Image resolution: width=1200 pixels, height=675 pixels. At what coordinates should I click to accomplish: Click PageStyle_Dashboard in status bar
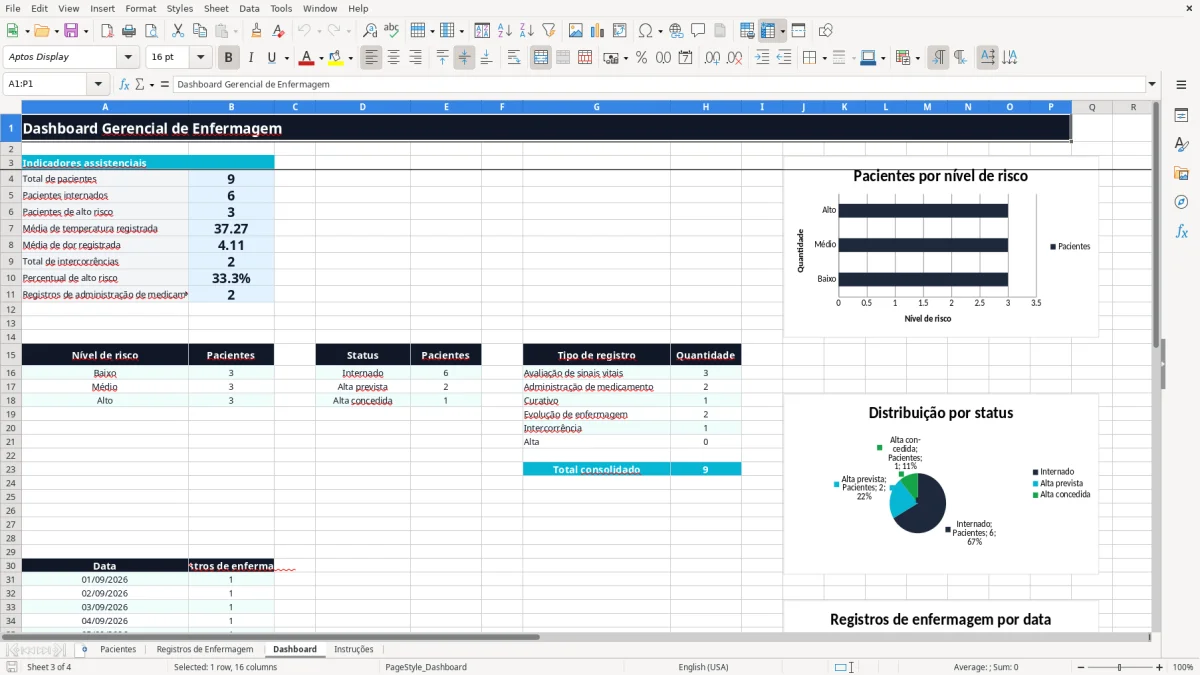click(426, 667)
